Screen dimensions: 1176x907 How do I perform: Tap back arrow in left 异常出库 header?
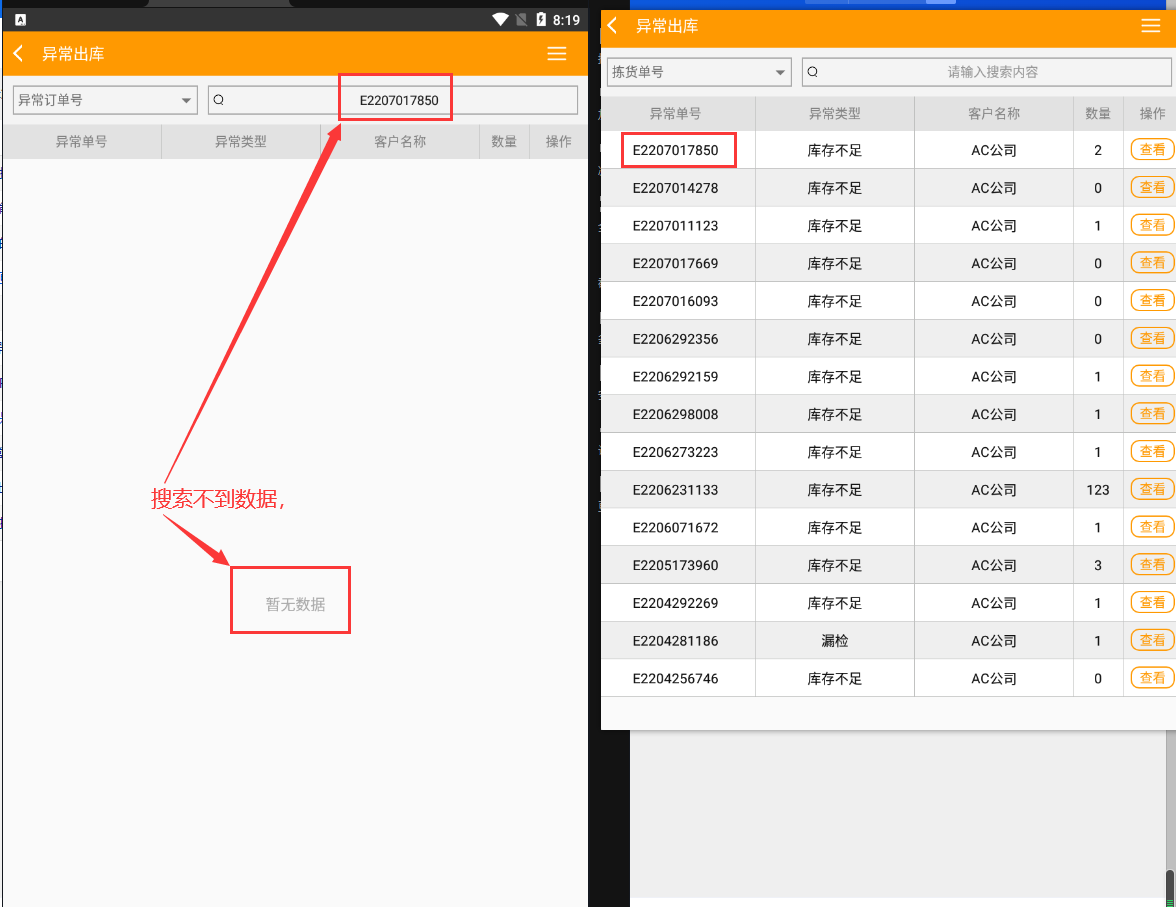(18, 54)
